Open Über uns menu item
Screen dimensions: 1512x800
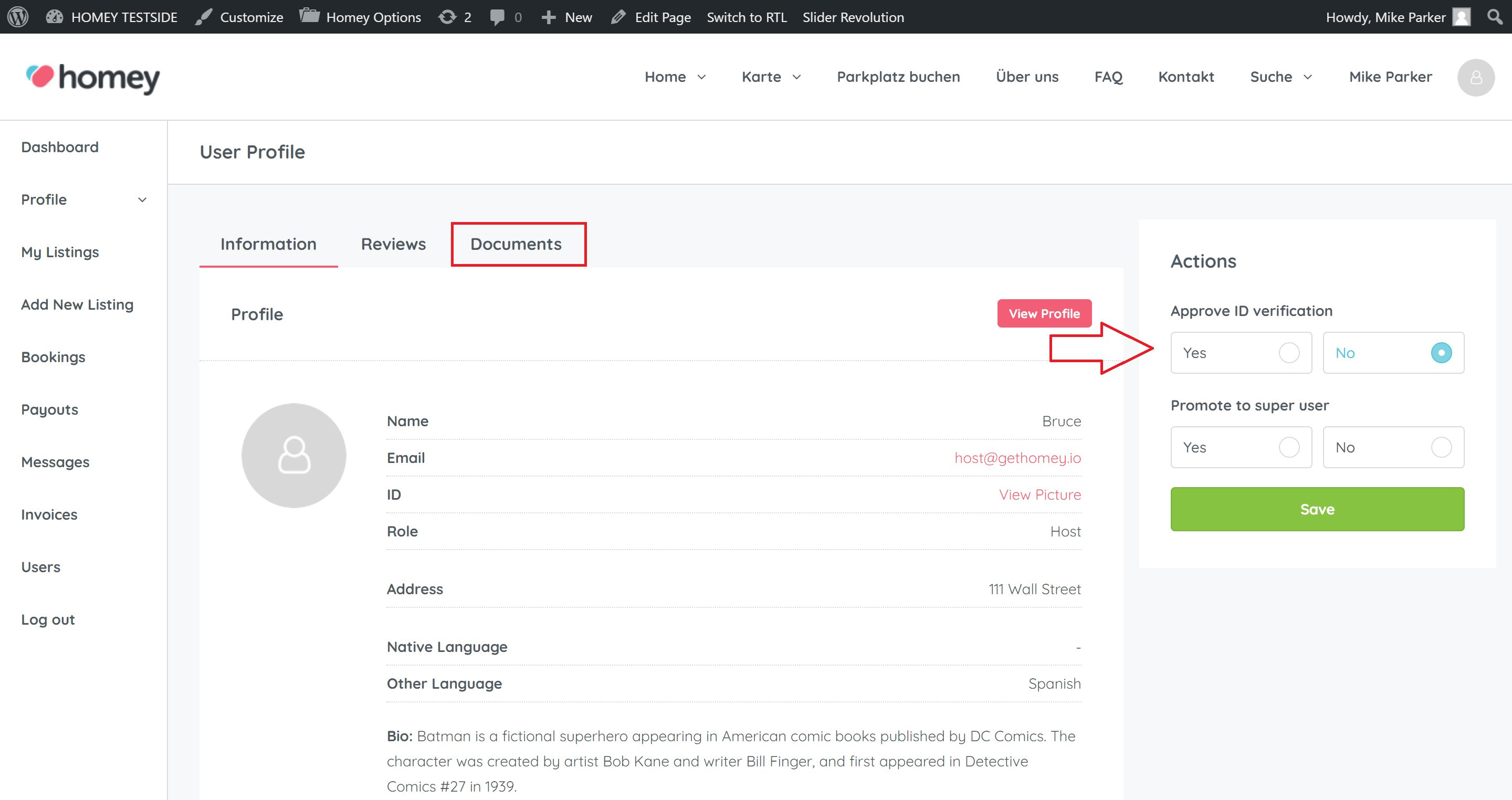pos(1026,77)
